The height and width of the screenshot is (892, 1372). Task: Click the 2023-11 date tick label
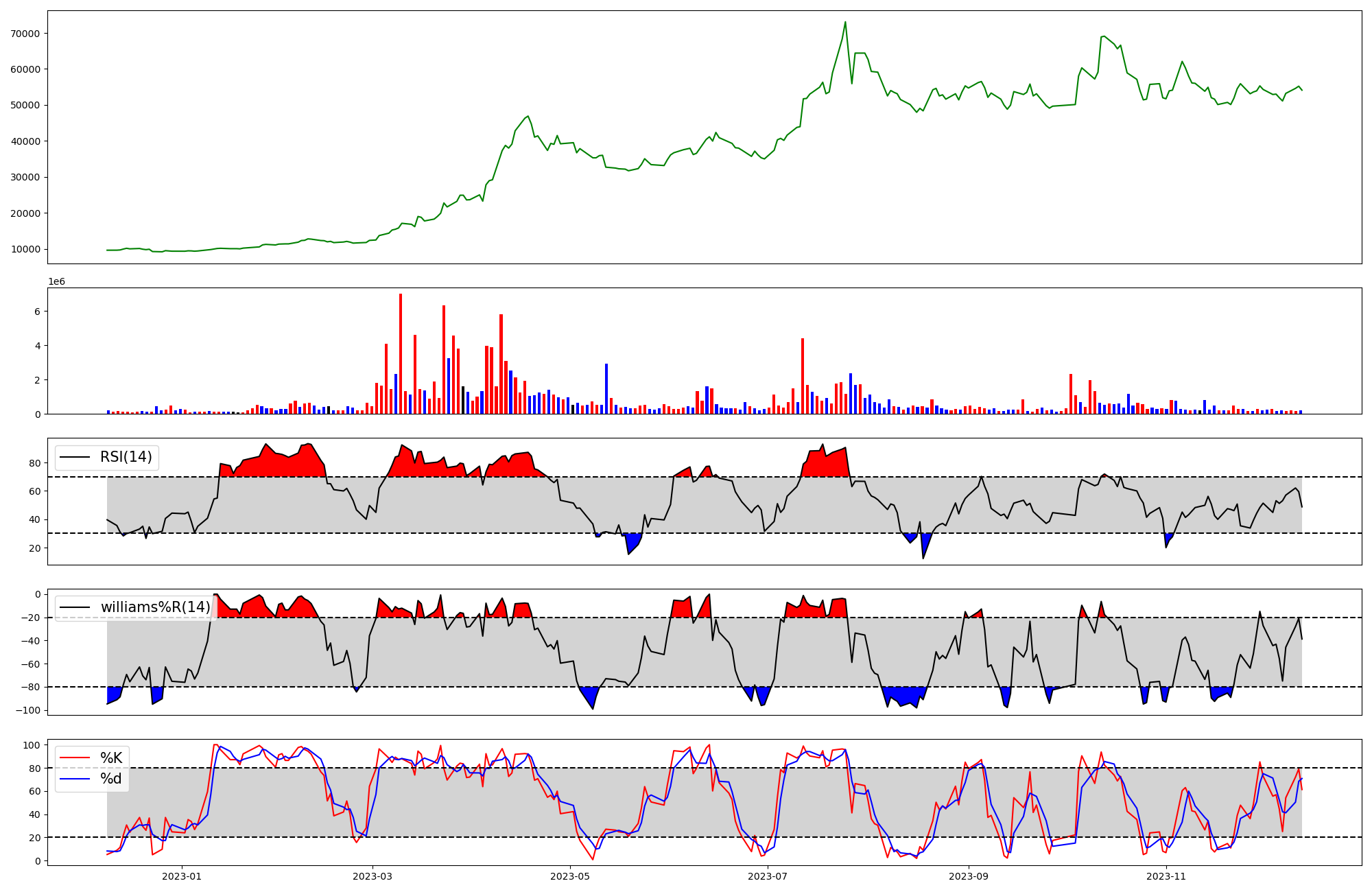[x=1166, y=876]
